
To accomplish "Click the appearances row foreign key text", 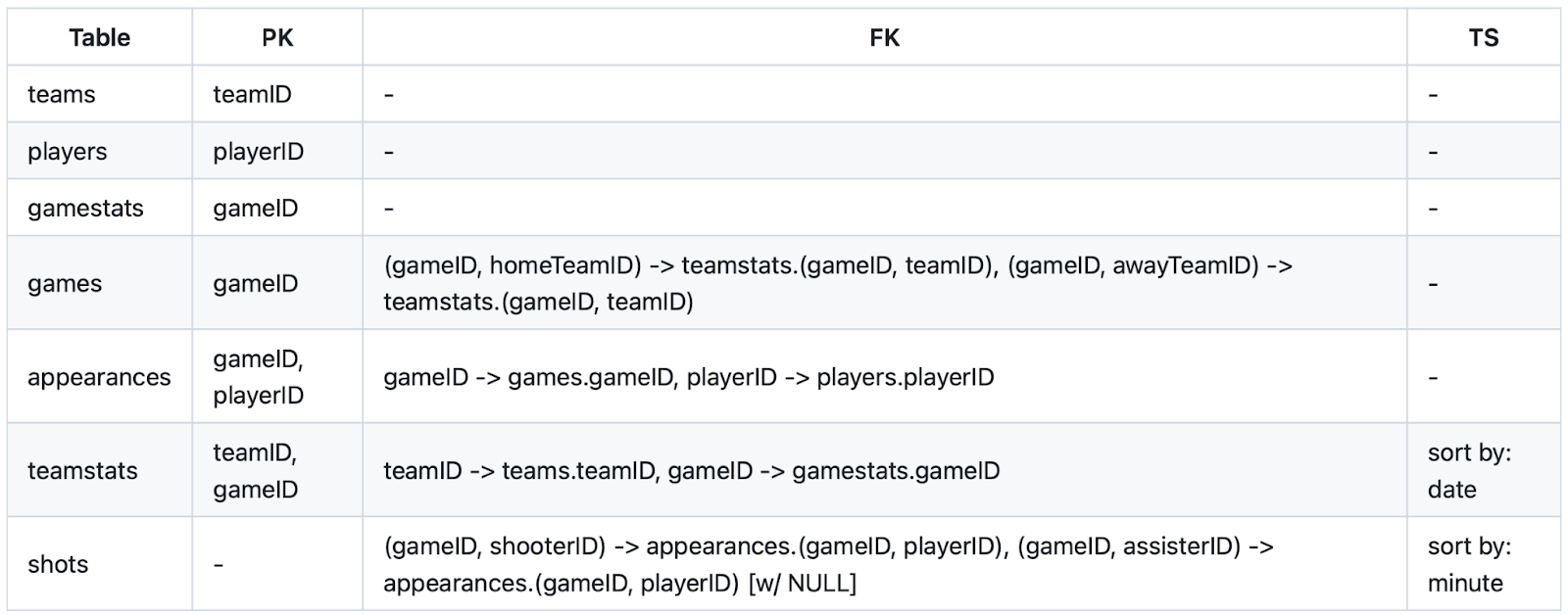I will 688,377.
